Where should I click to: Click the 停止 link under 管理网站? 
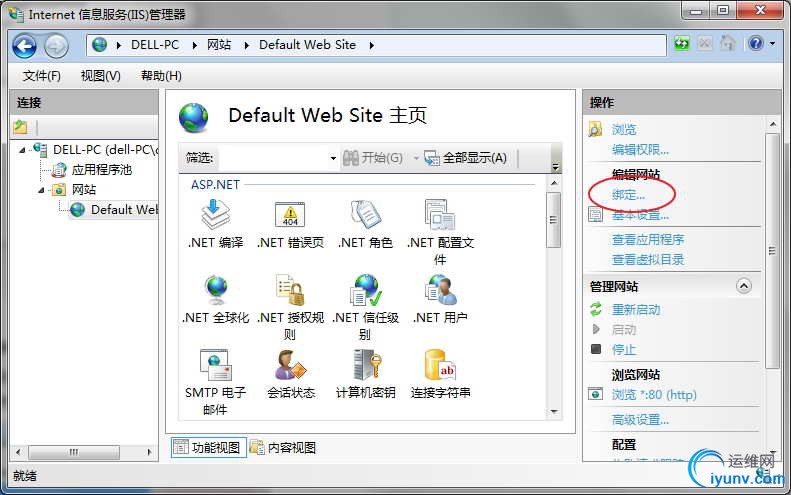click(624, 349)
